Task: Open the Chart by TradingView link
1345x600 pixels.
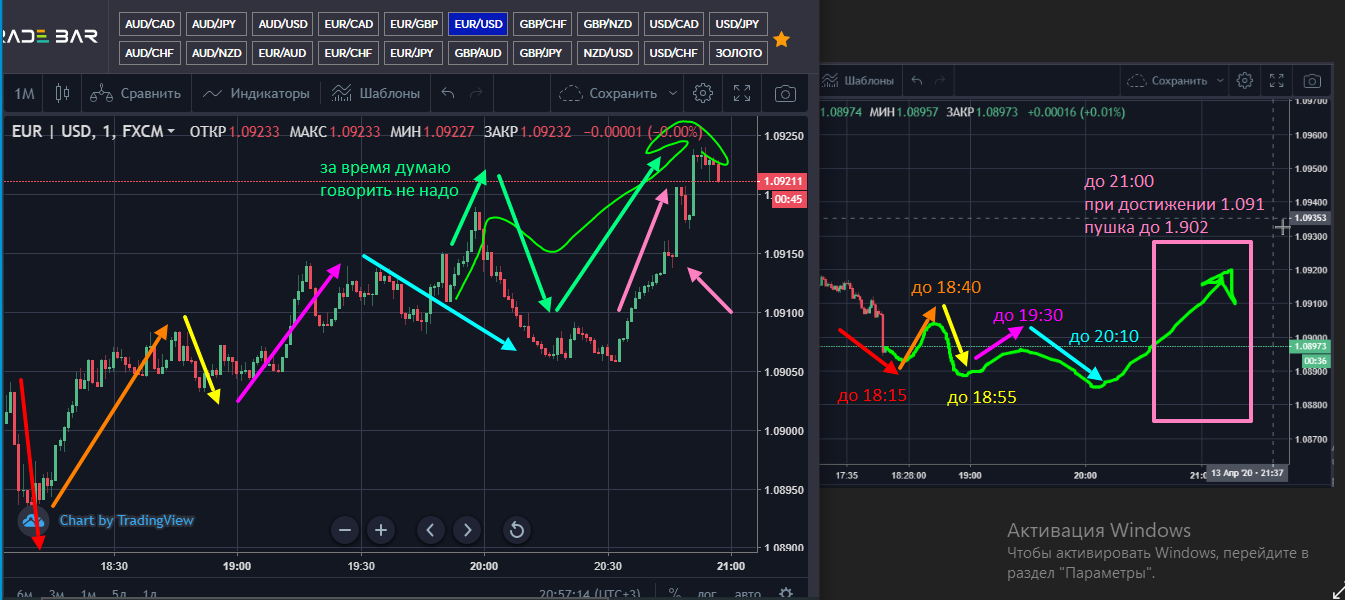Action: pos(126,520)
